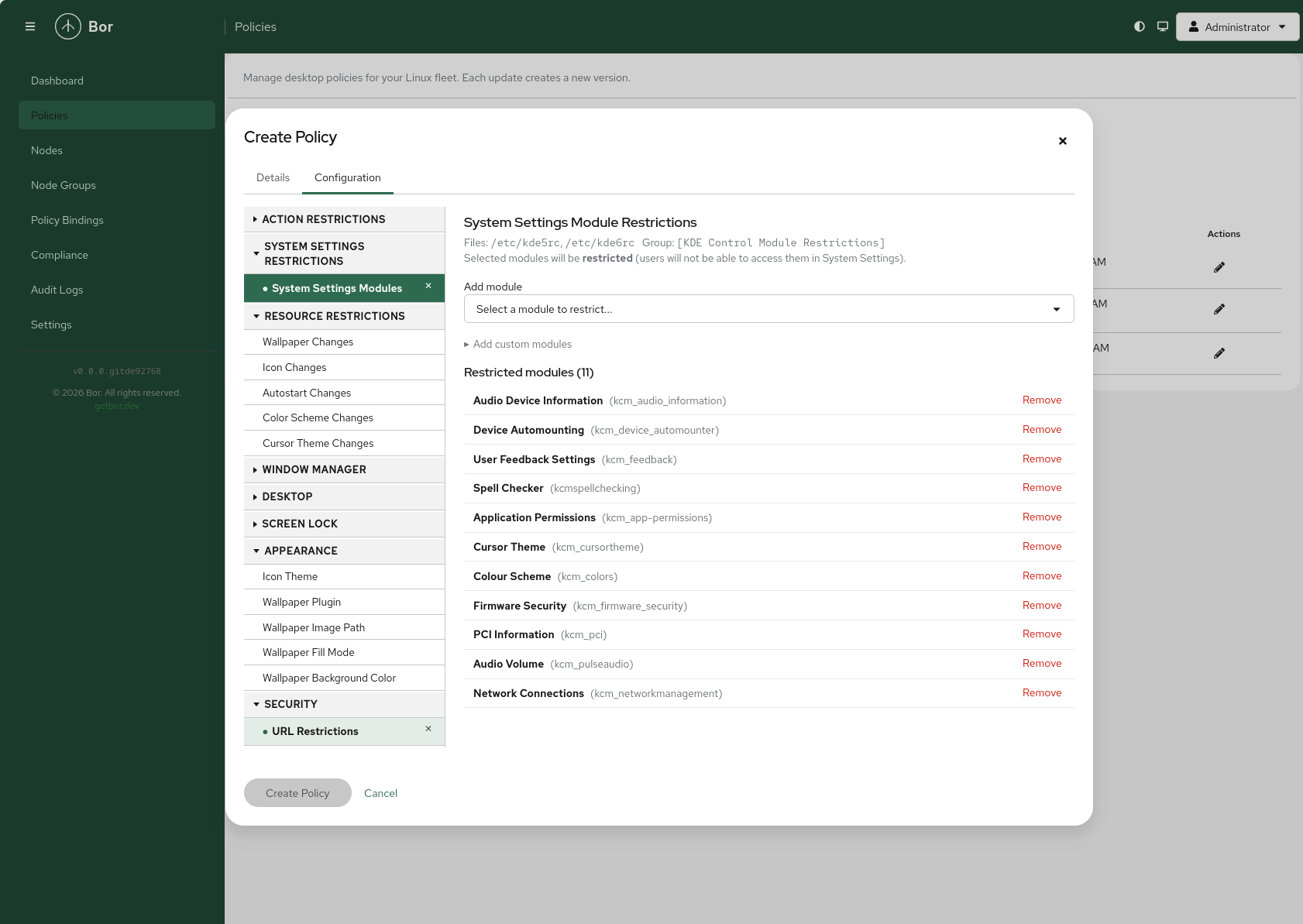Open Settings in the sidebar
The width and height of the screenshot is (1303, 924).
pos(117,325)
